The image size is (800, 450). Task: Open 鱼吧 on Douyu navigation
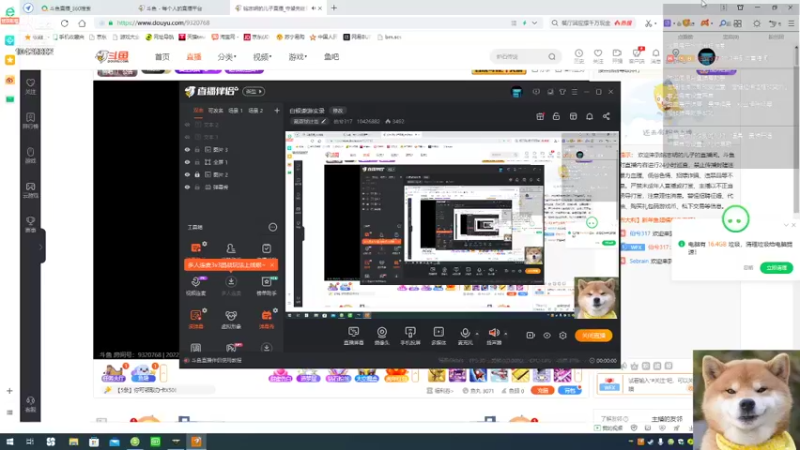point(331,57)
